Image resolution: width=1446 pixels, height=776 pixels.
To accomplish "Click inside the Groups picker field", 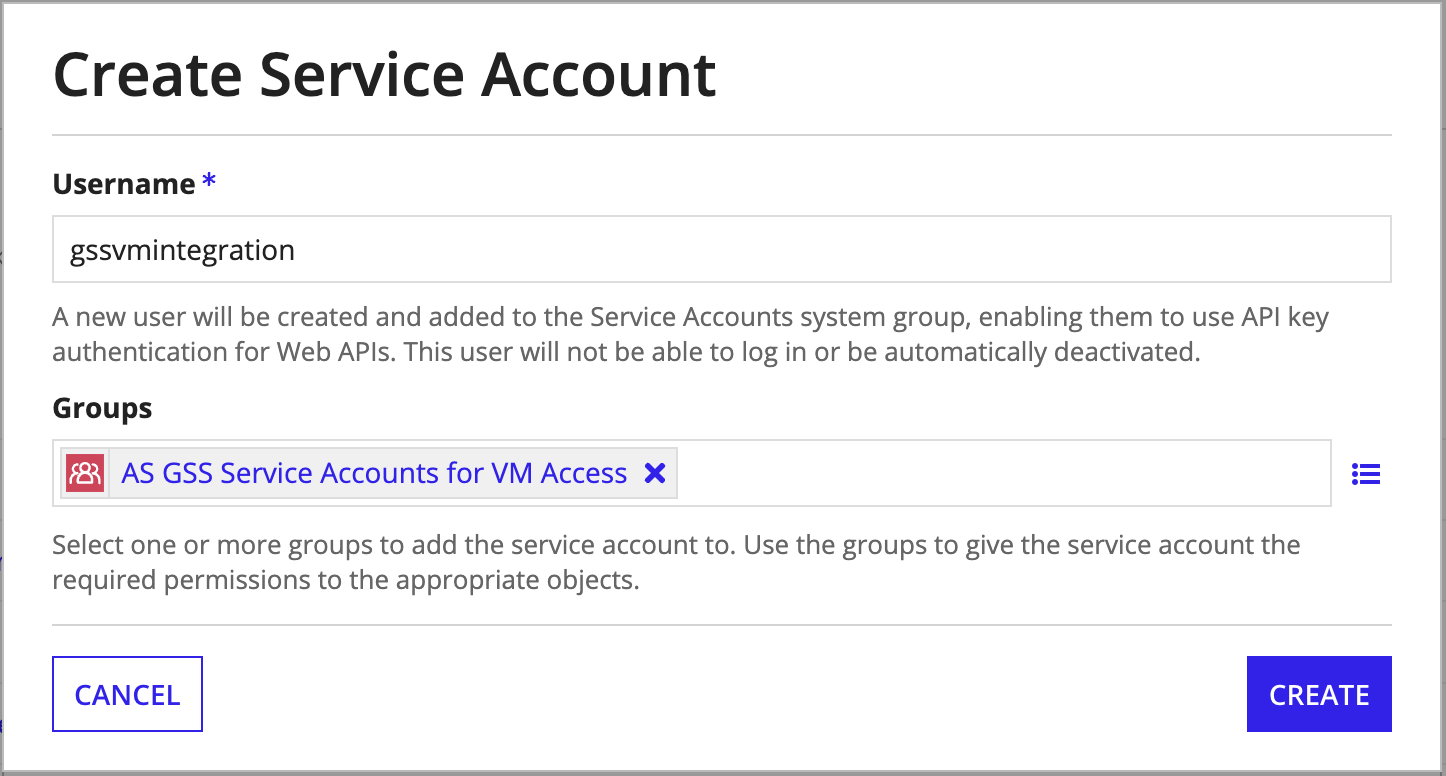I will 691,473.
